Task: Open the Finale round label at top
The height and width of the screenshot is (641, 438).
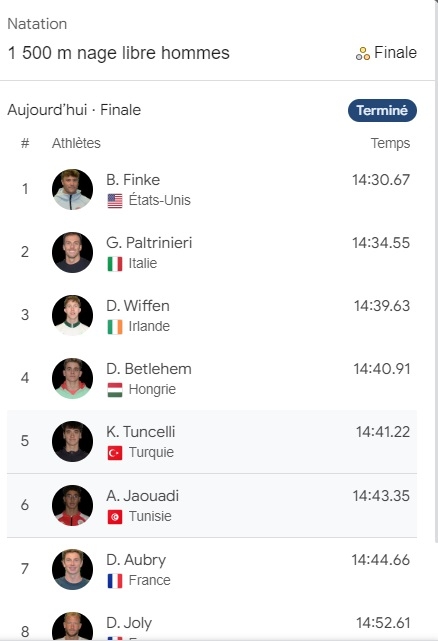Action: (x=395, y=53)
